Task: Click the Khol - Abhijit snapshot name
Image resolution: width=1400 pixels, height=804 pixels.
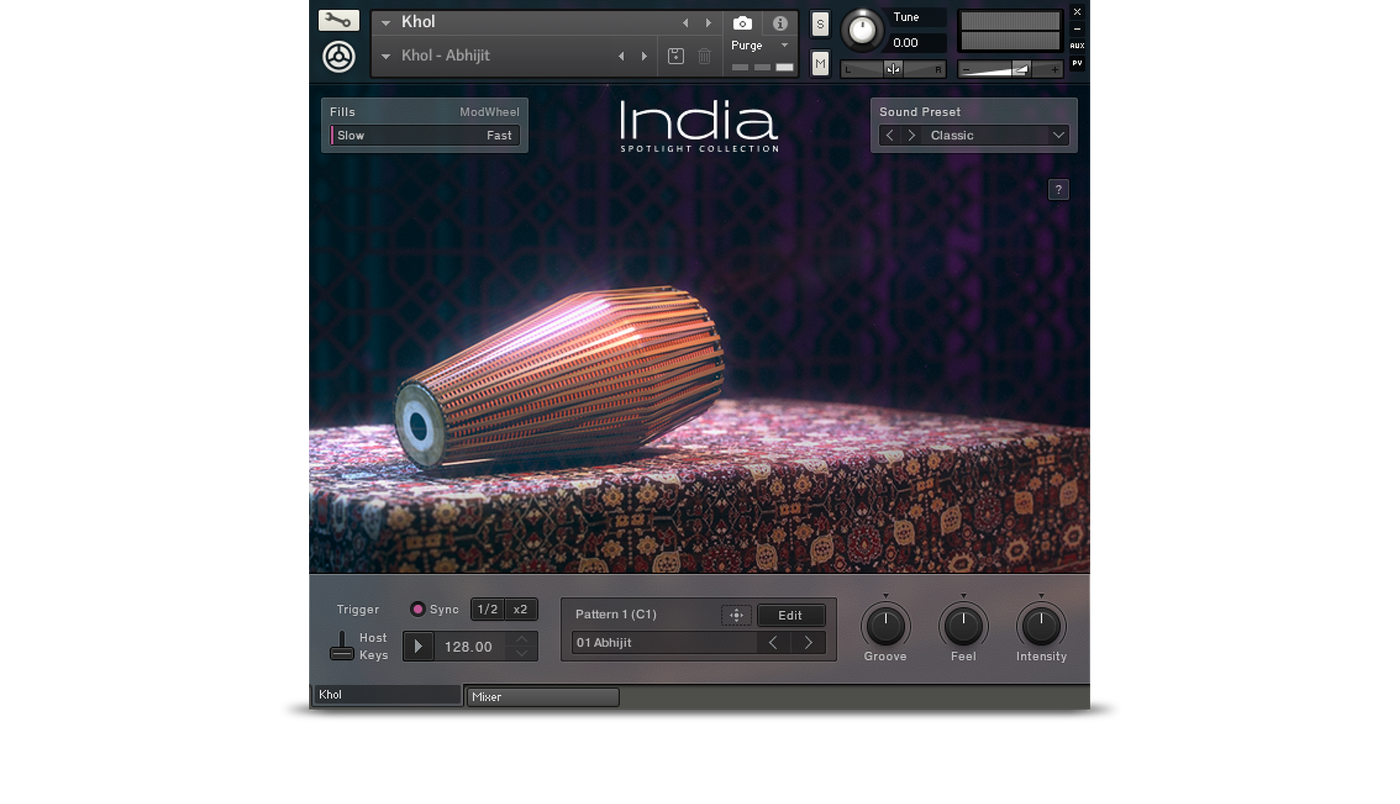Action: 446,56
